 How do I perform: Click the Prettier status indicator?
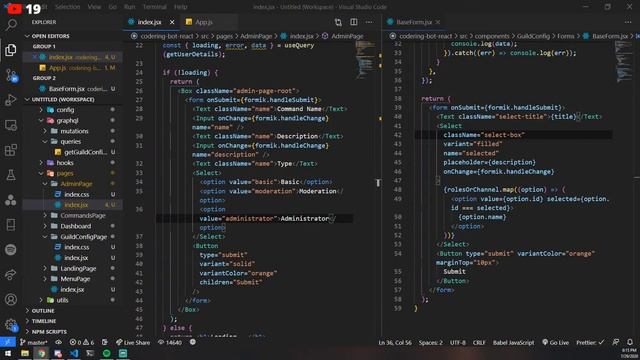590,342
